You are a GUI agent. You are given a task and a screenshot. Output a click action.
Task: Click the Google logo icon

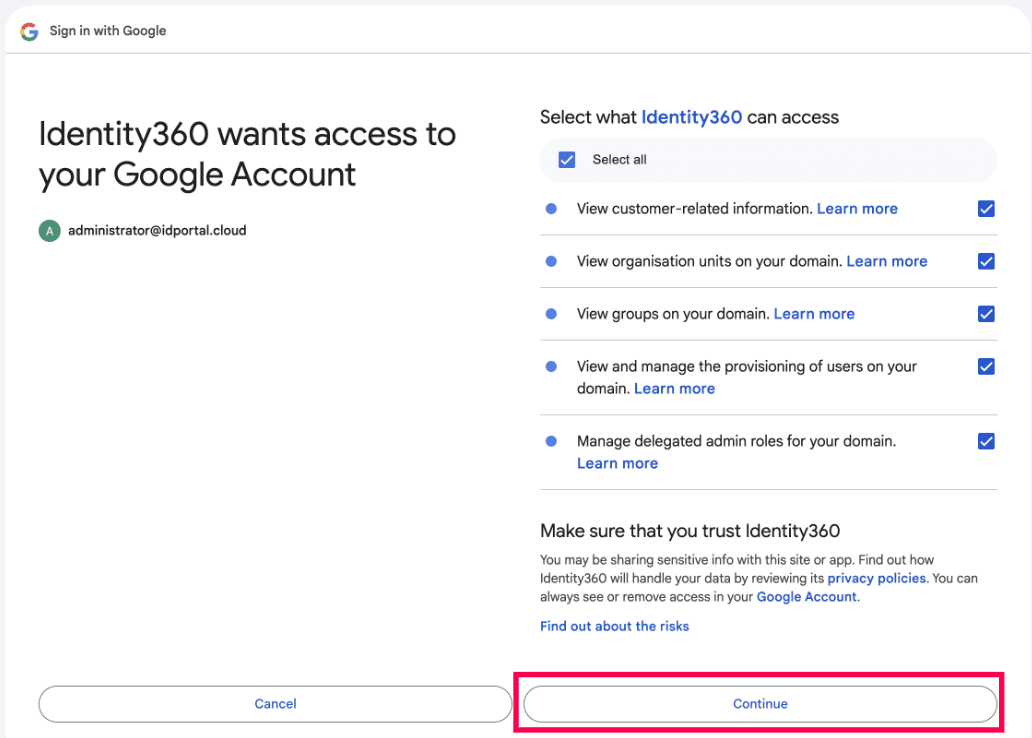pos(29,31)
